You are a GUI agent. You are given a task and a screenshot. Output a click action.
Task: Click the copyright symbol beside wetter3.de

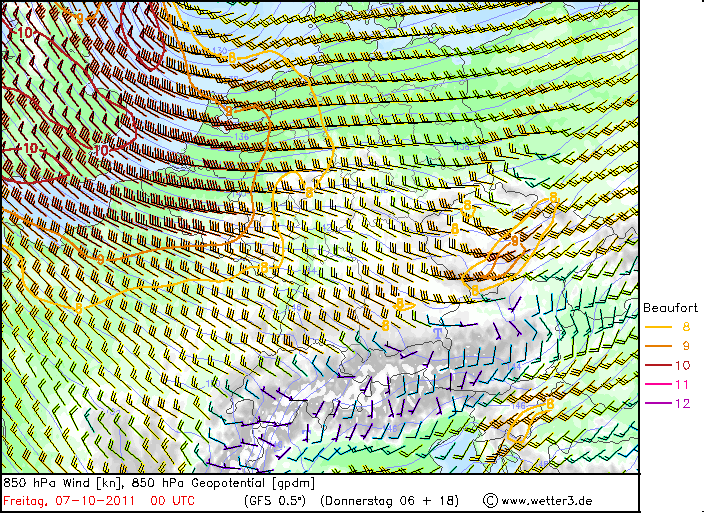tap(490, 499)
